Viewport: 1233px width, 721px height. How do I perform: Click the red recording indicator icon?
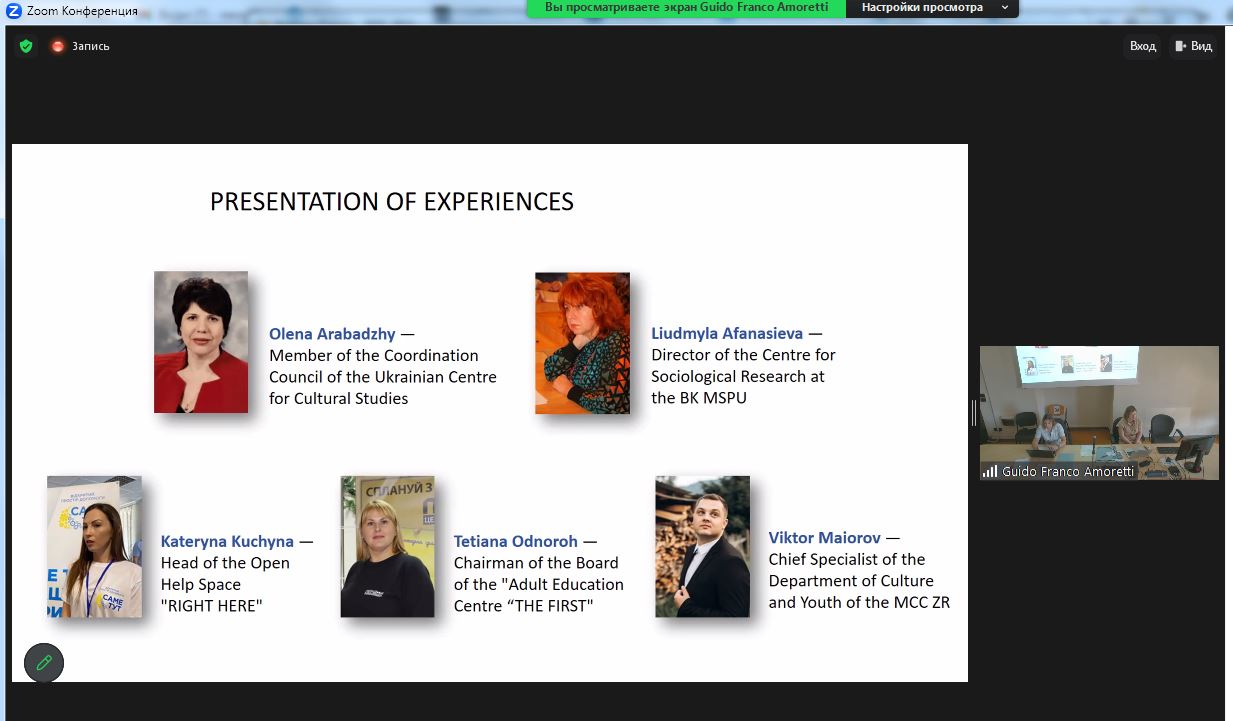(x=58, y=46)
